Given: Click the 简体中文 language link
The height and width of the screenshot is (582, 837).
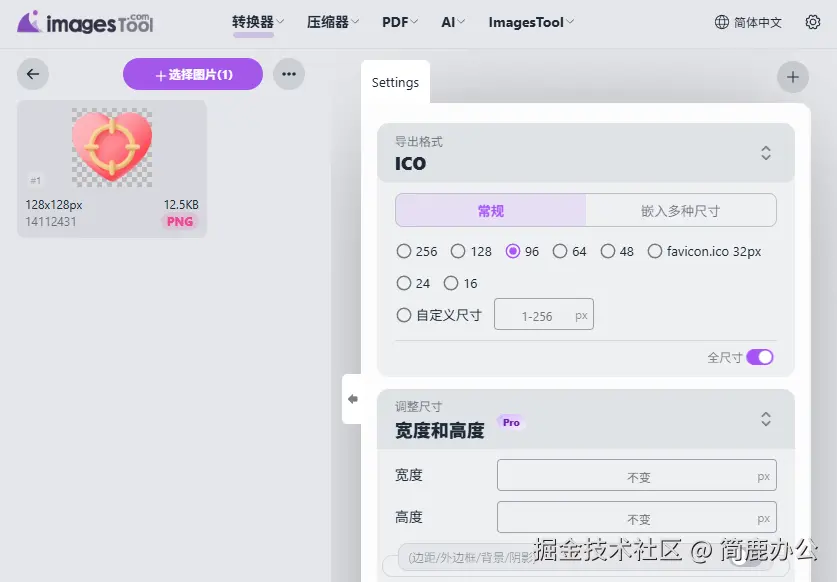Looking at the screenshot, I should (757, 22).
